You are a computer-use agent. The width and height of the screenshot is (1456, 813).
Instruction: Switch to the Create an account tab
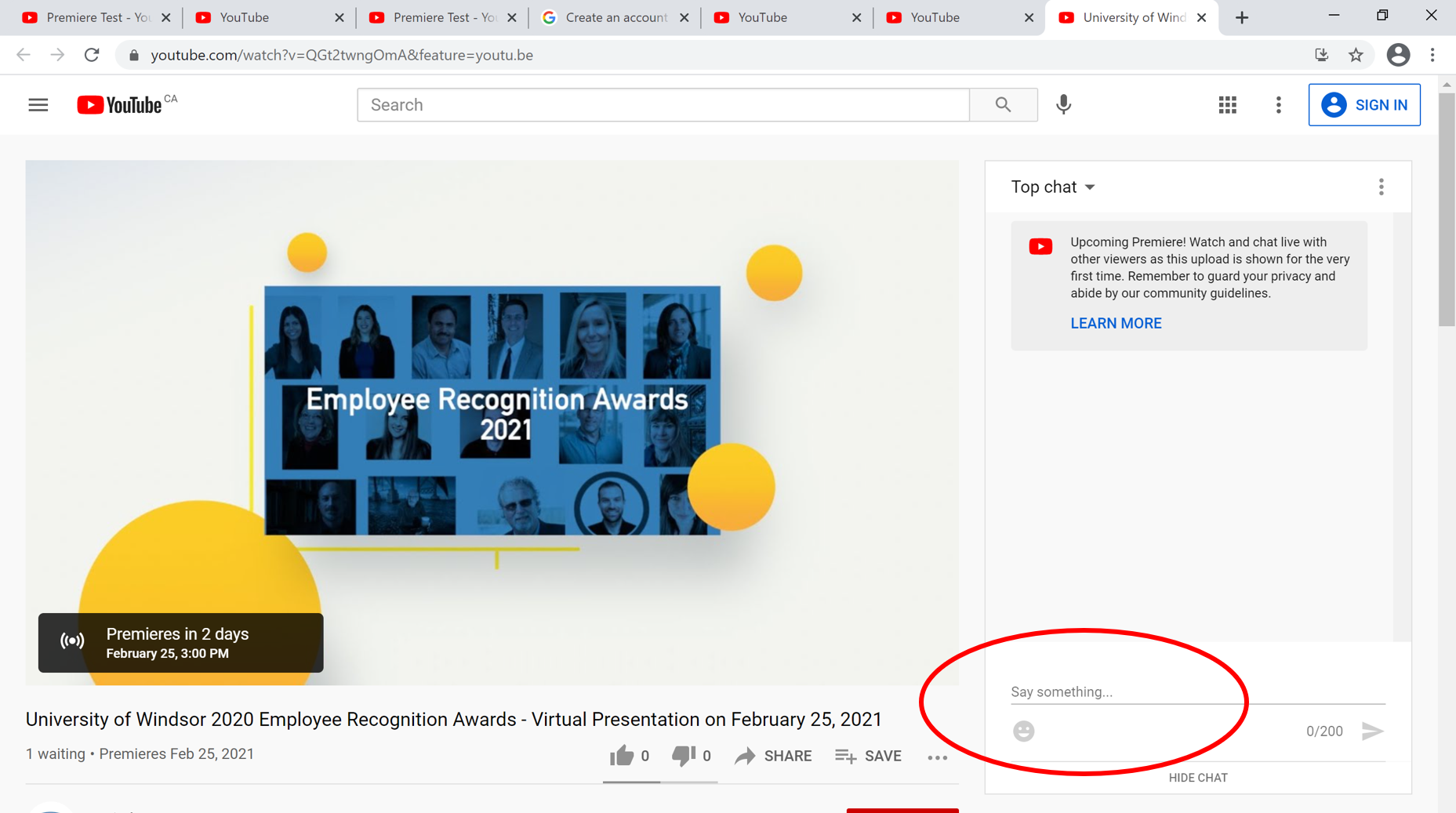[x=615, y=17]
